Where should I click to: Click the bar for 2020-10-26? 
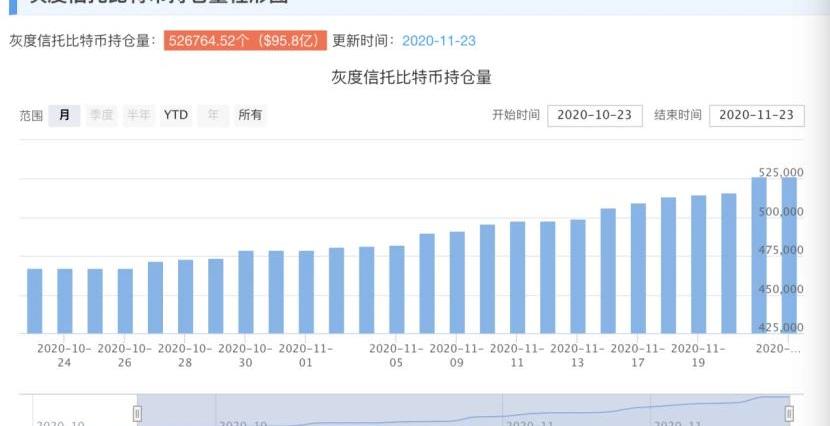point(125,301)
